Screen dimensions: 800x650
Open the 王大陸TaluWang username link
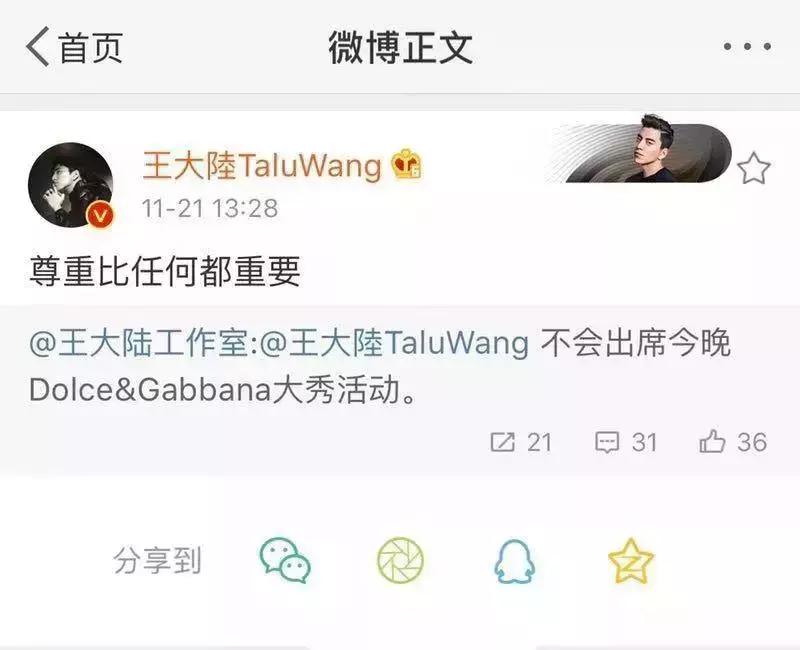click(x=262, y=166)
